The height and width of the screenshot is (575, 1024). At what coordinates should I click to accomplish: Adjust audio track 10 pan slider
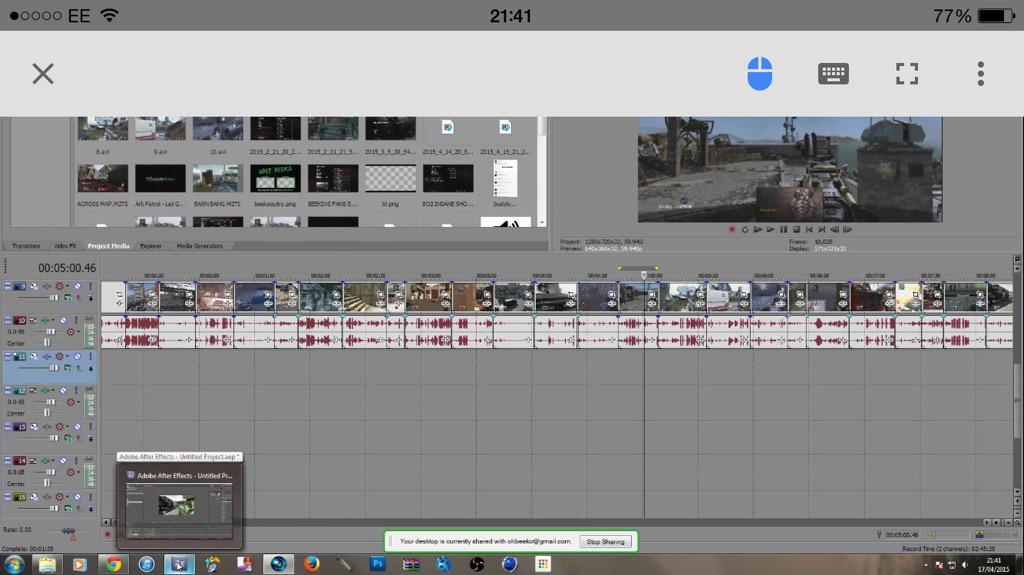pos(46,342)
